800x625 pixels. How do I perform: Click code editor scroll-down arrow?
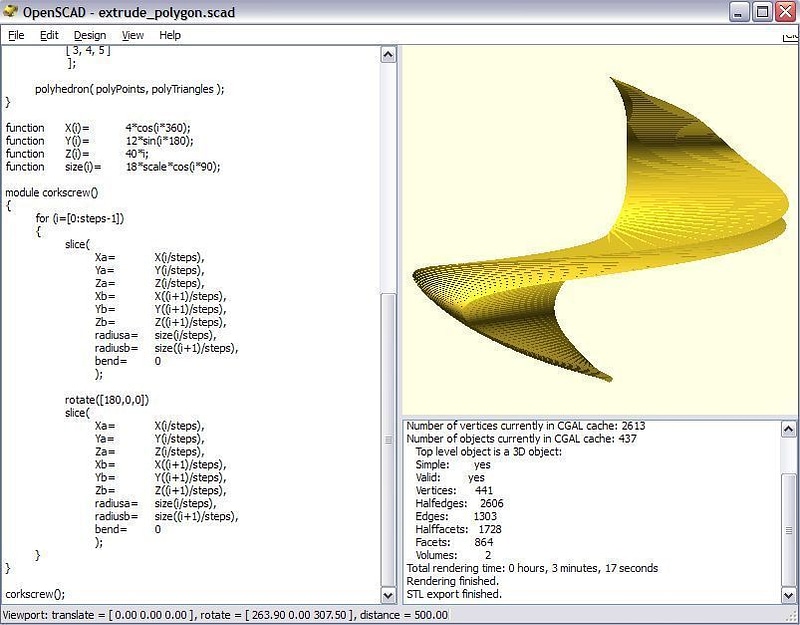coord(388,595)
